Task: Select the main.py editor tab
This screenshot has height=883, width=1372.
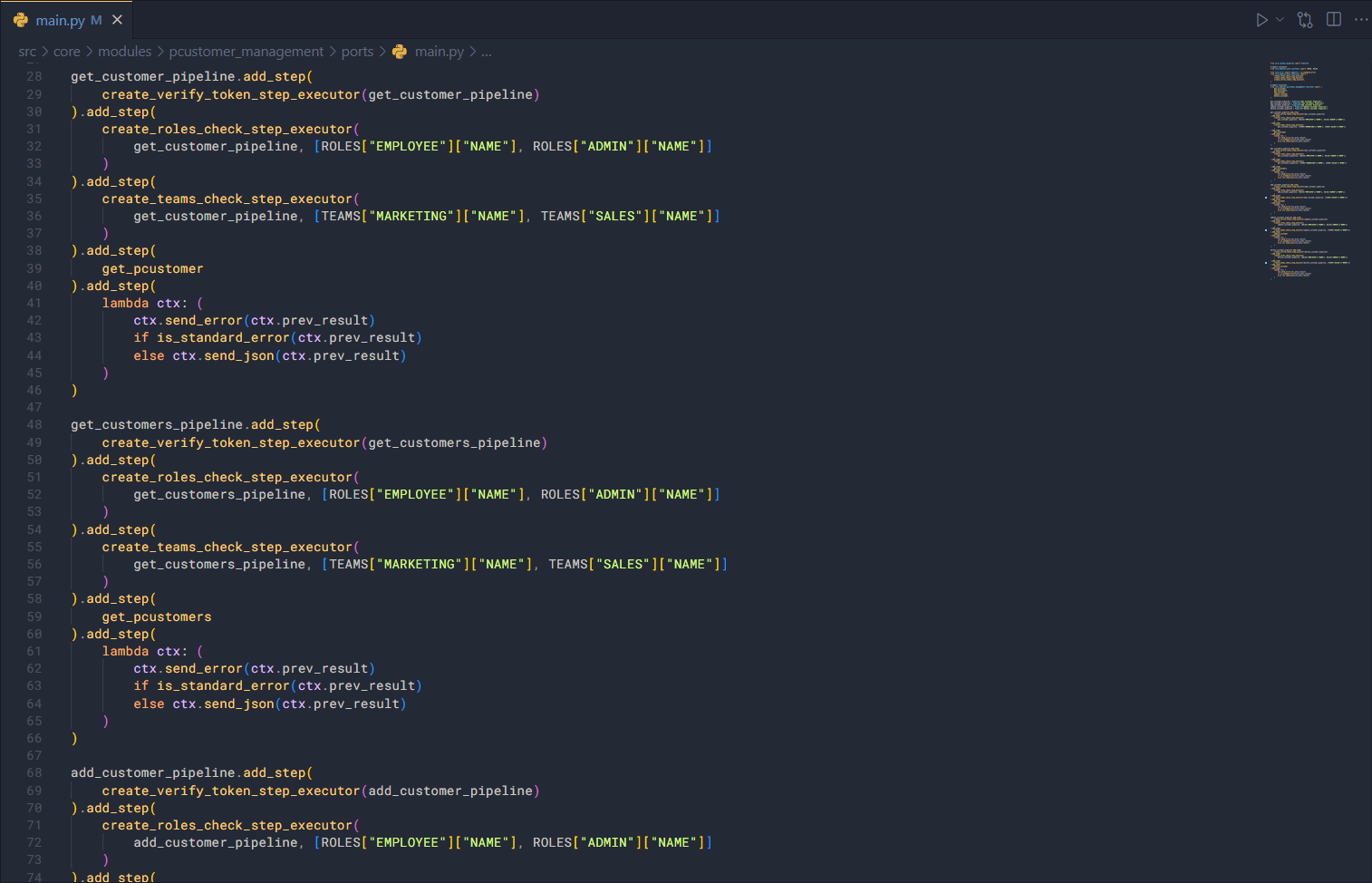Action: click(60, 20)
